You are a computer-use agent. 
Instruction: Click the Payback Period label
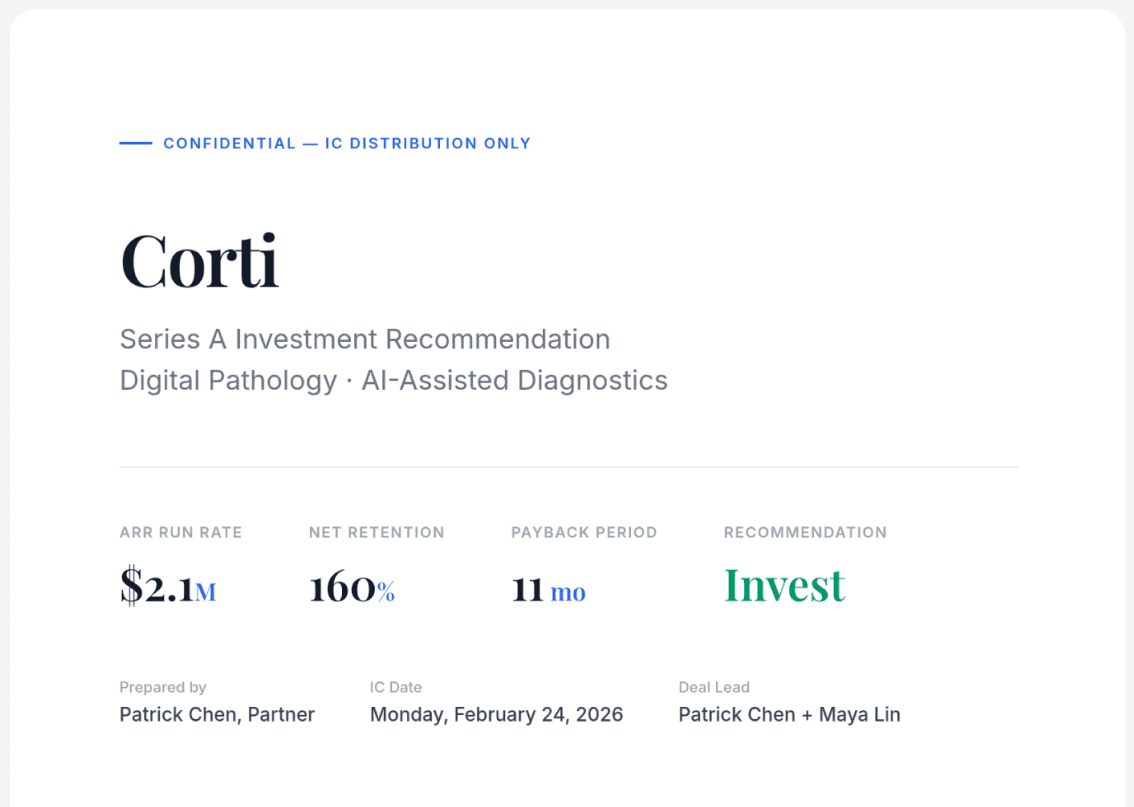click(x=584, y=532)
